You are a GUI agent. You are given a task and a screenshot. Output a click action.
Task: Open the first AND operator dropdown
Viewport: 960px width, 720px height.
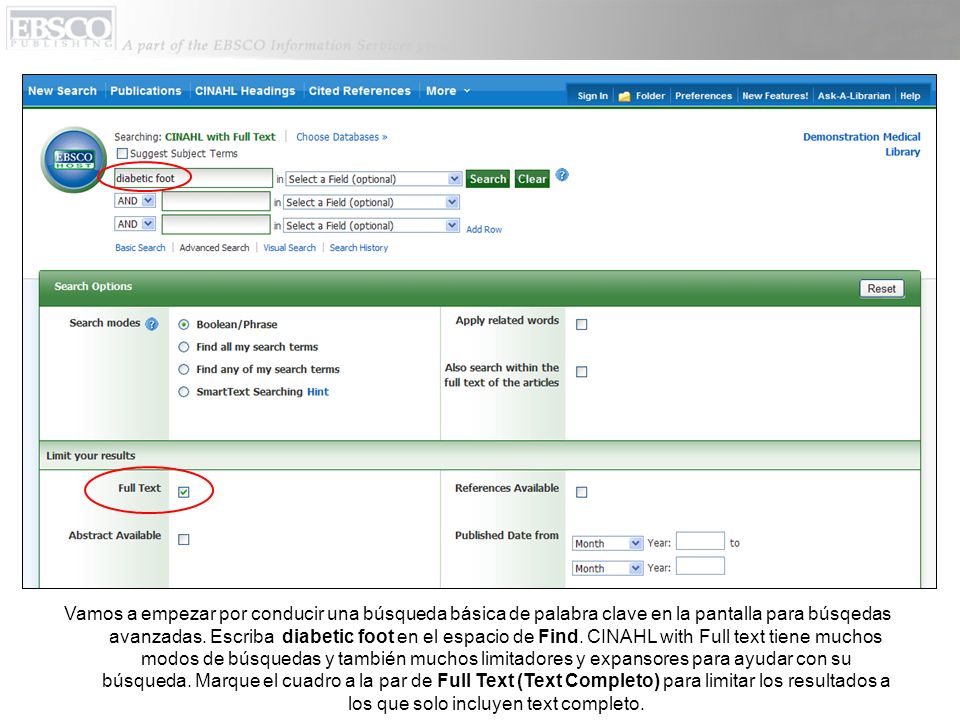click(x=135, y=201)
